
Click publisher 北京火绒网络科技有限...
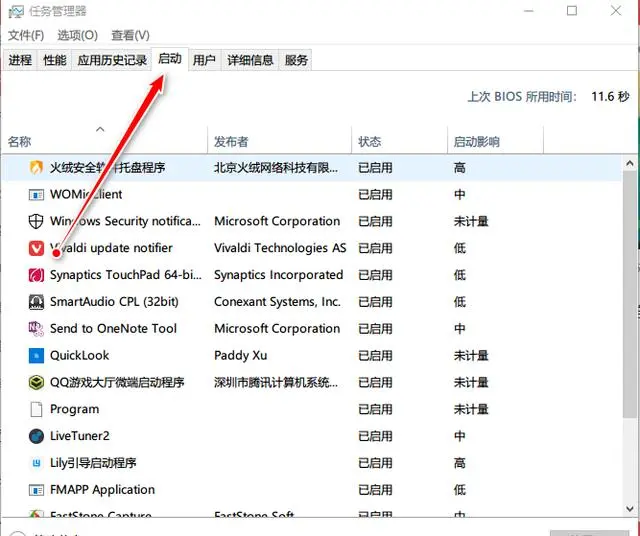click(276, 168)
